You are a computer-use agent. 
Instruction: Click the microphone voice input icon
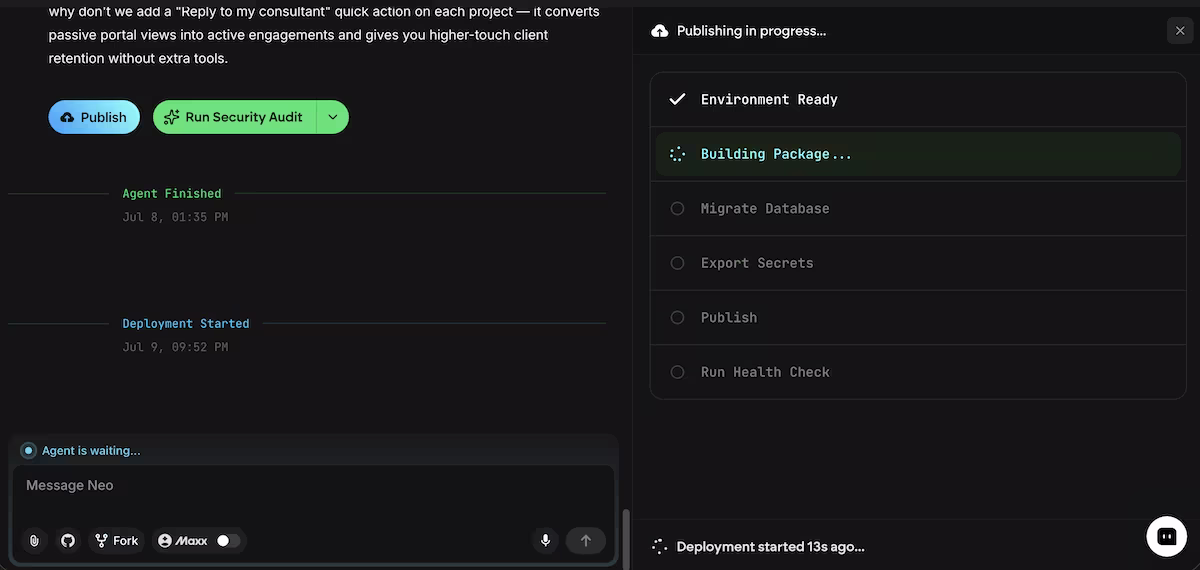tap(545, 540)
